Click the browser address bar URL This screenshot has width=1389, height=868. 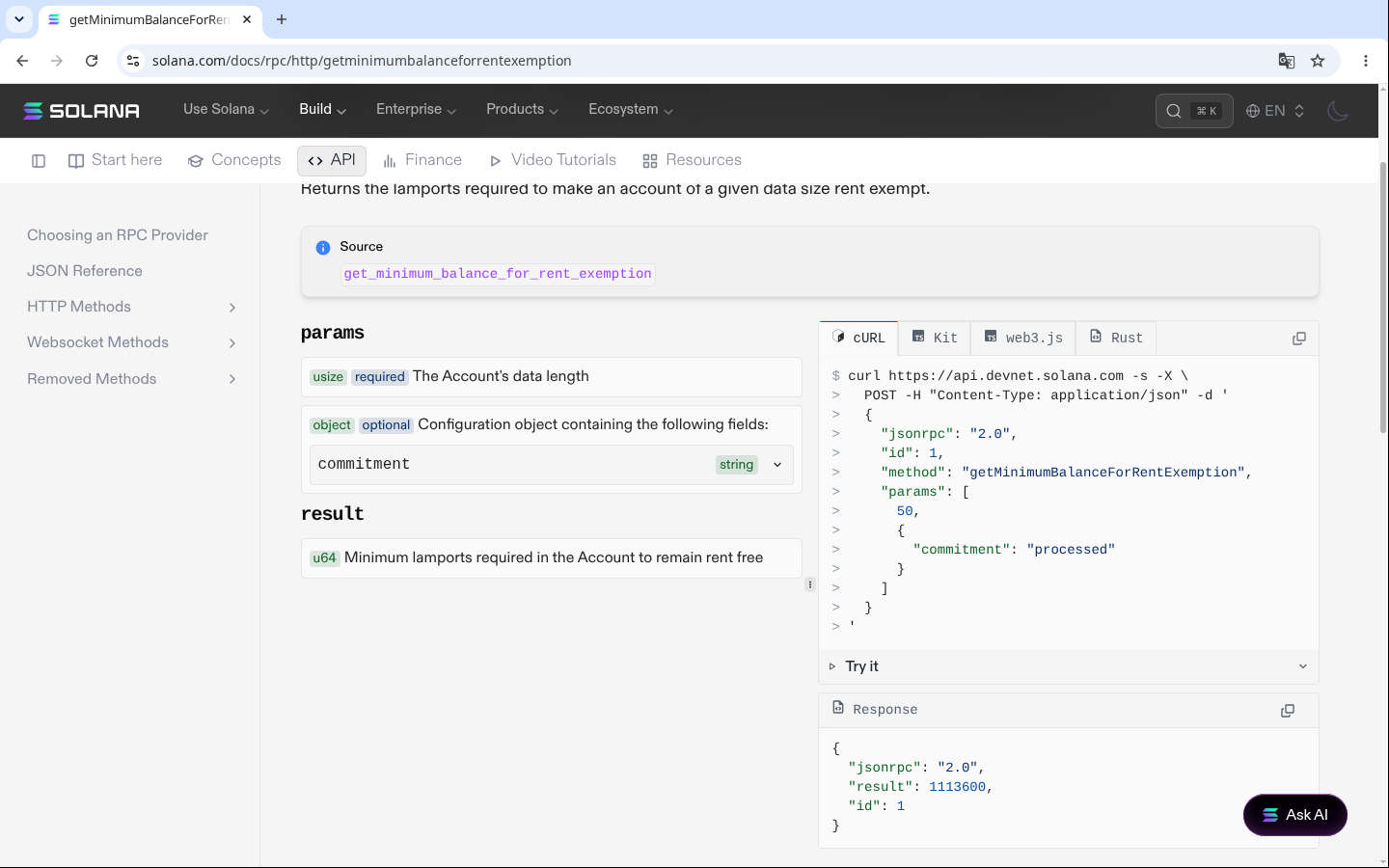point(362,61)
